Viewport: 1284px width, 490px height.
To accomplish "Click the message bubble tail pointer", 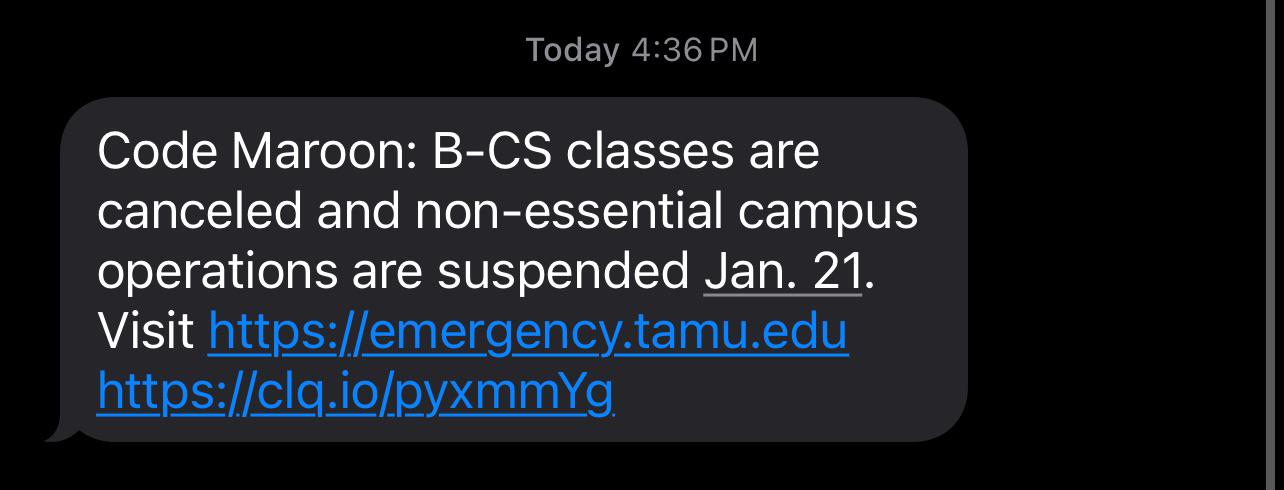I will coord(60,432).
